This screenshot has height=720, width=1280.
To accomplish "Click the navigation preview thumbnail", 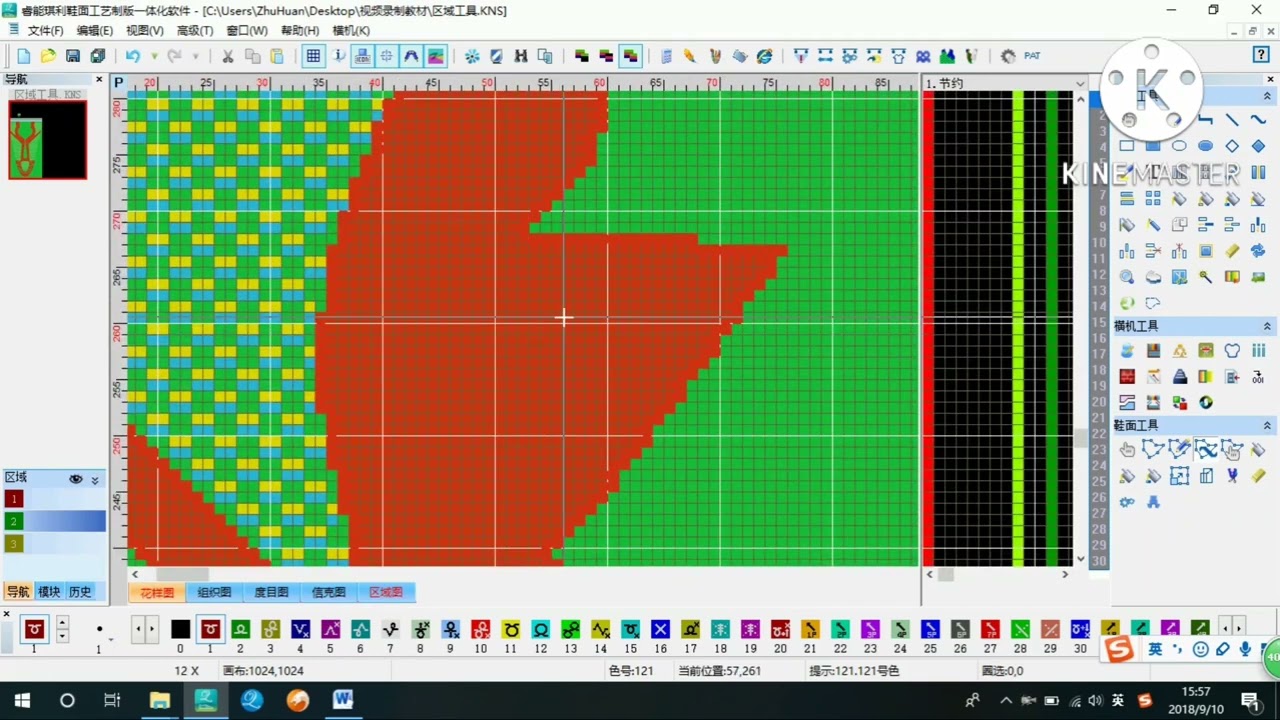I will point(47,140).
